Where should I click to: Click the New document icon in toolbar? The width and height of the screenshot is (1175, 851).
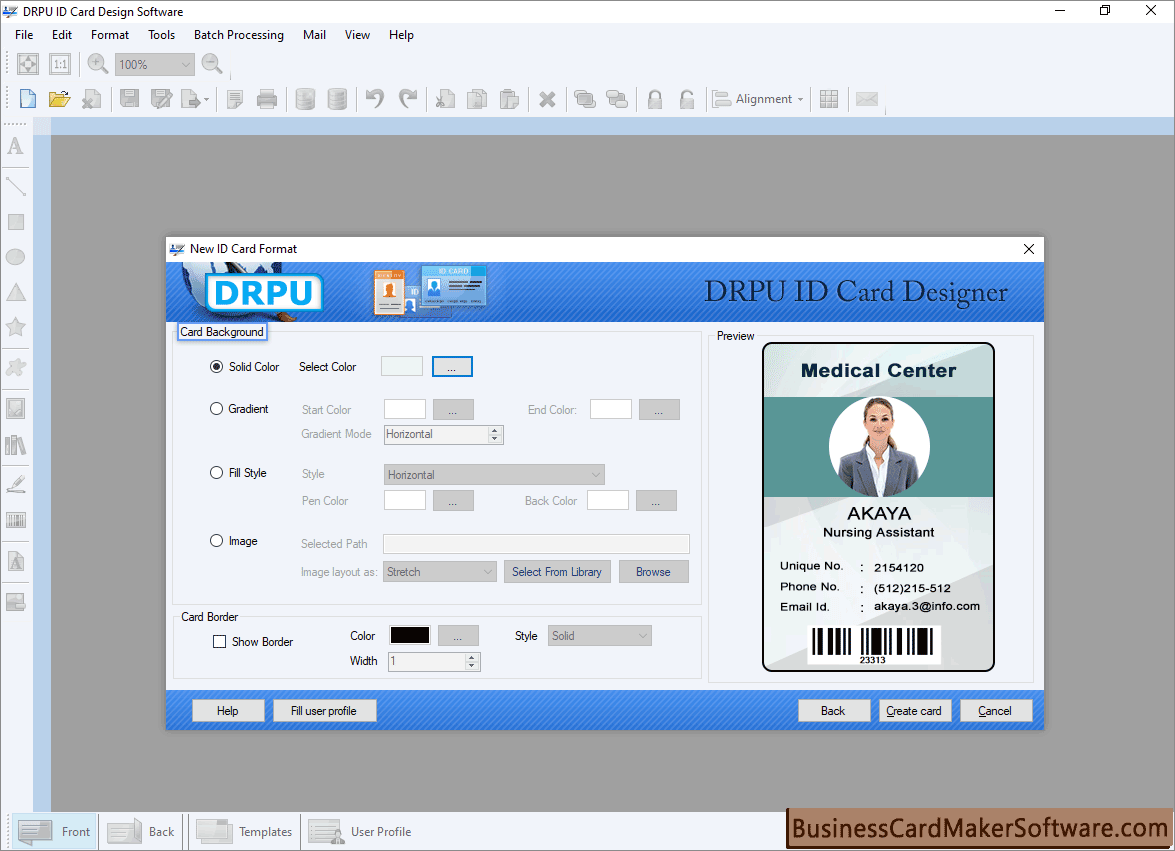[28, 99]
